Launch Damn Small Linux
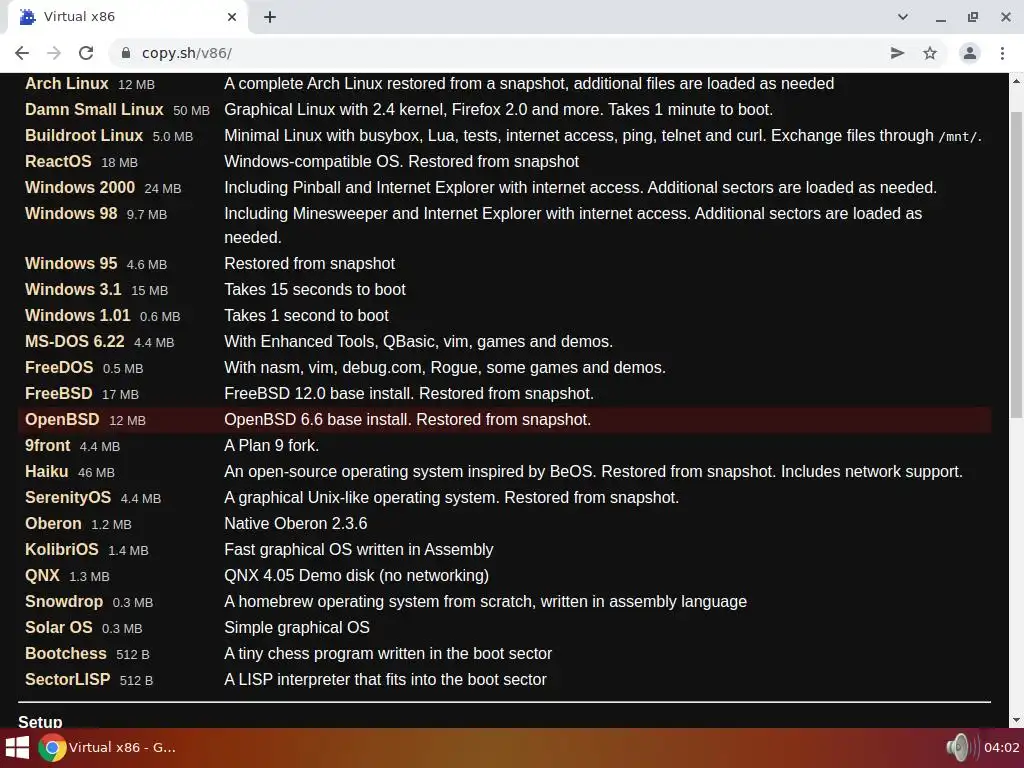Viewport: 1024px width, 768px height. tap(94, 109)
